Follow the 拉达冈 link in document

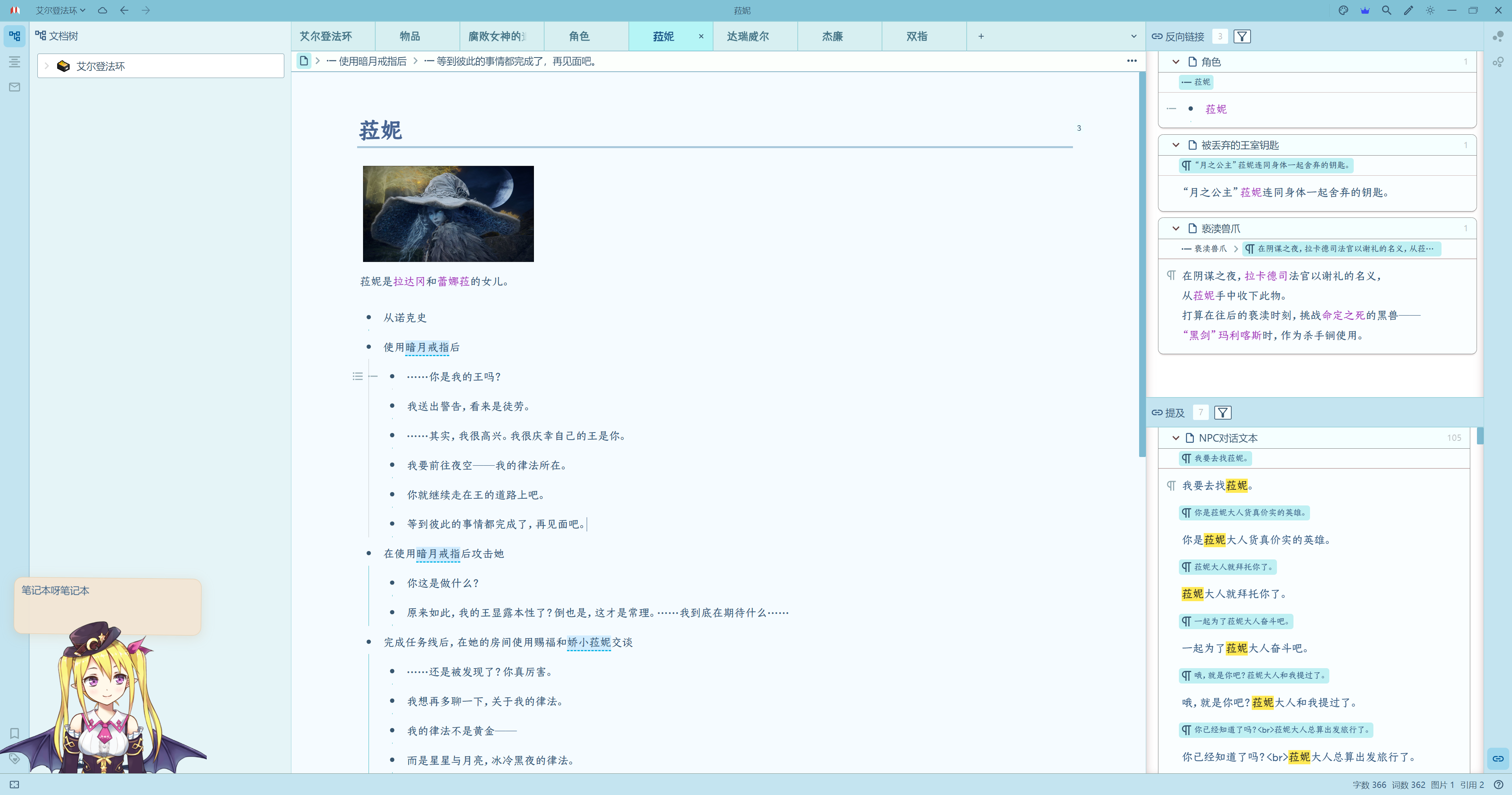(x=409, y=281)
